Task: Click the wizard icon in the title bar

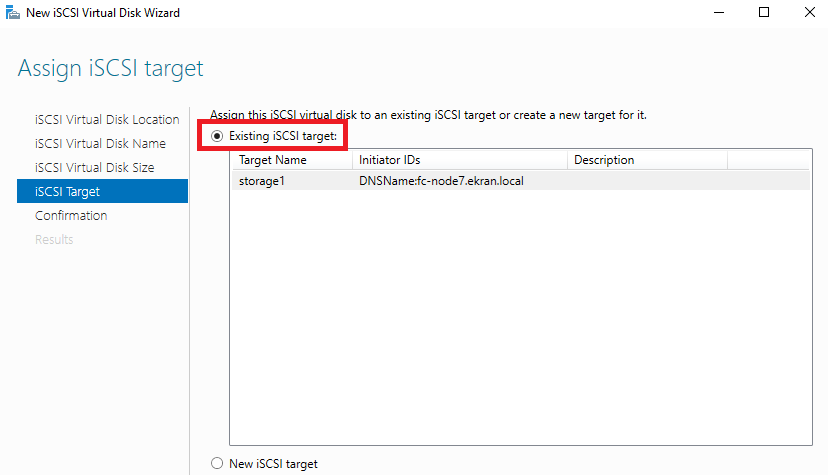Action: [x=10, y=13]
